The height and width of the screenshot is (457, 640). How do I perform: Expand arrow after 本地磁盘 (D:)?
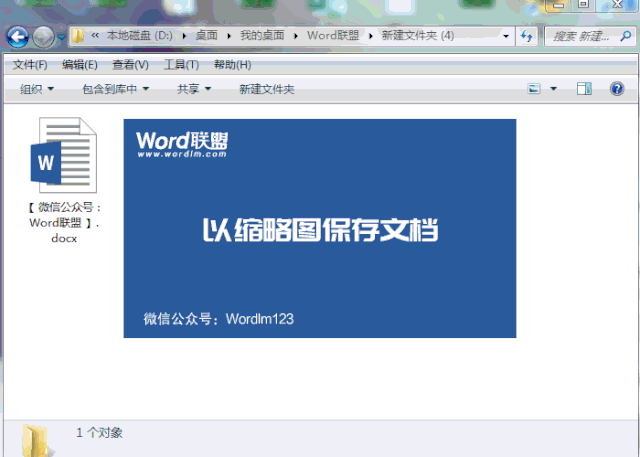pos(184,36)
